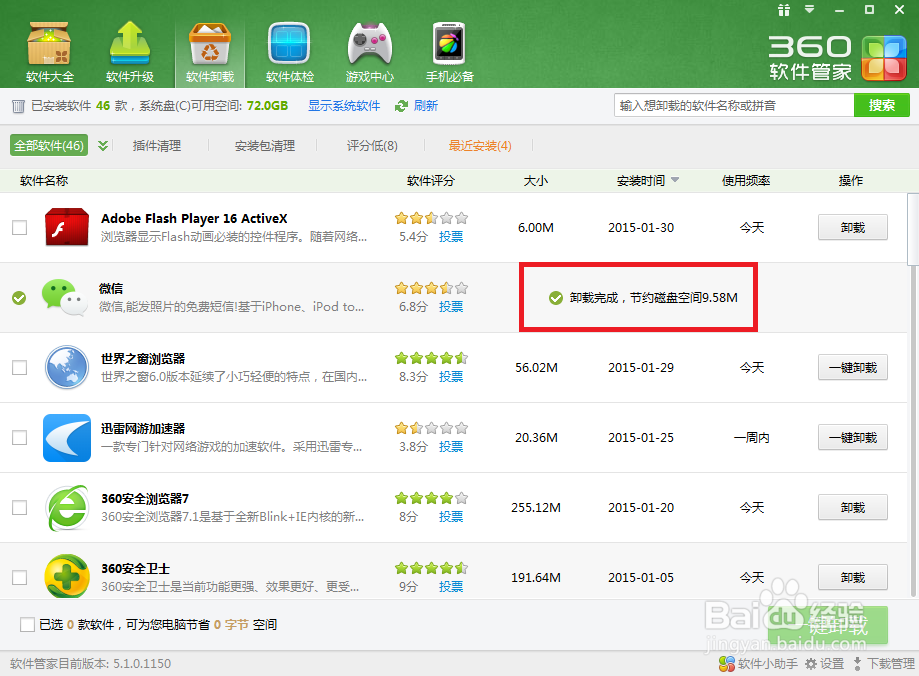Click the 软件名称 column header
Viewport: 919px width, 676px height.
tap(44, 181)
